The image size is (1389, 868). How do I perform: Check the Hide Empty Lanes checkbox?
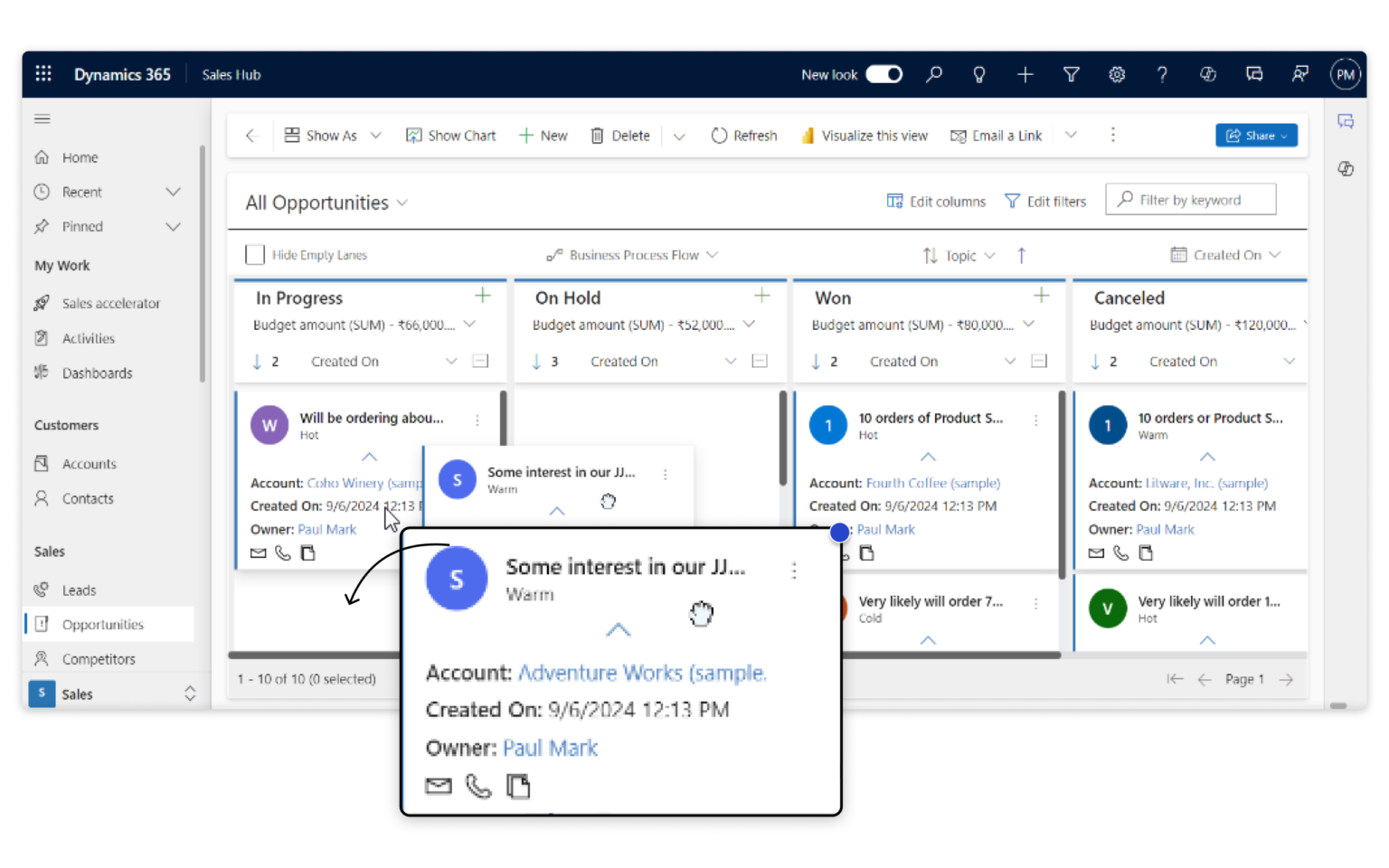pyautogui.click(x=255, y=255)
